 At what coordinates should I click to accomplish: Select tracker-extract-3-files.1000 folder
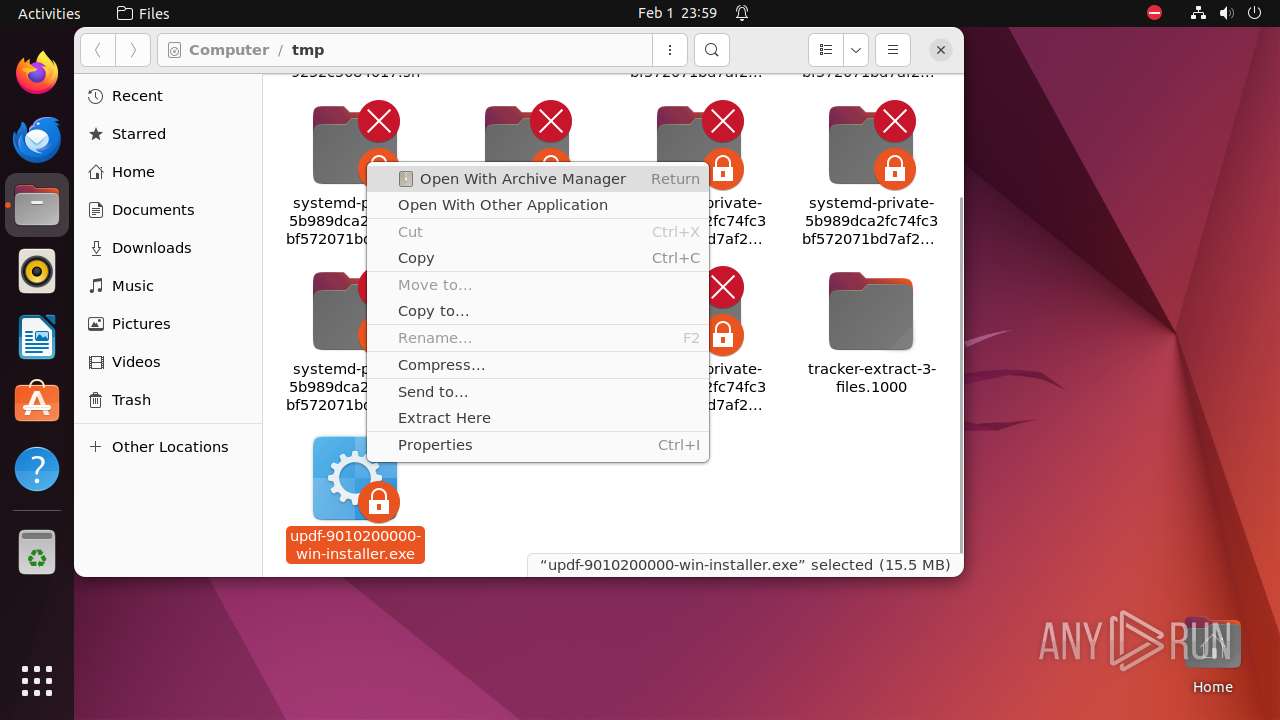click(x=871, y=312)
